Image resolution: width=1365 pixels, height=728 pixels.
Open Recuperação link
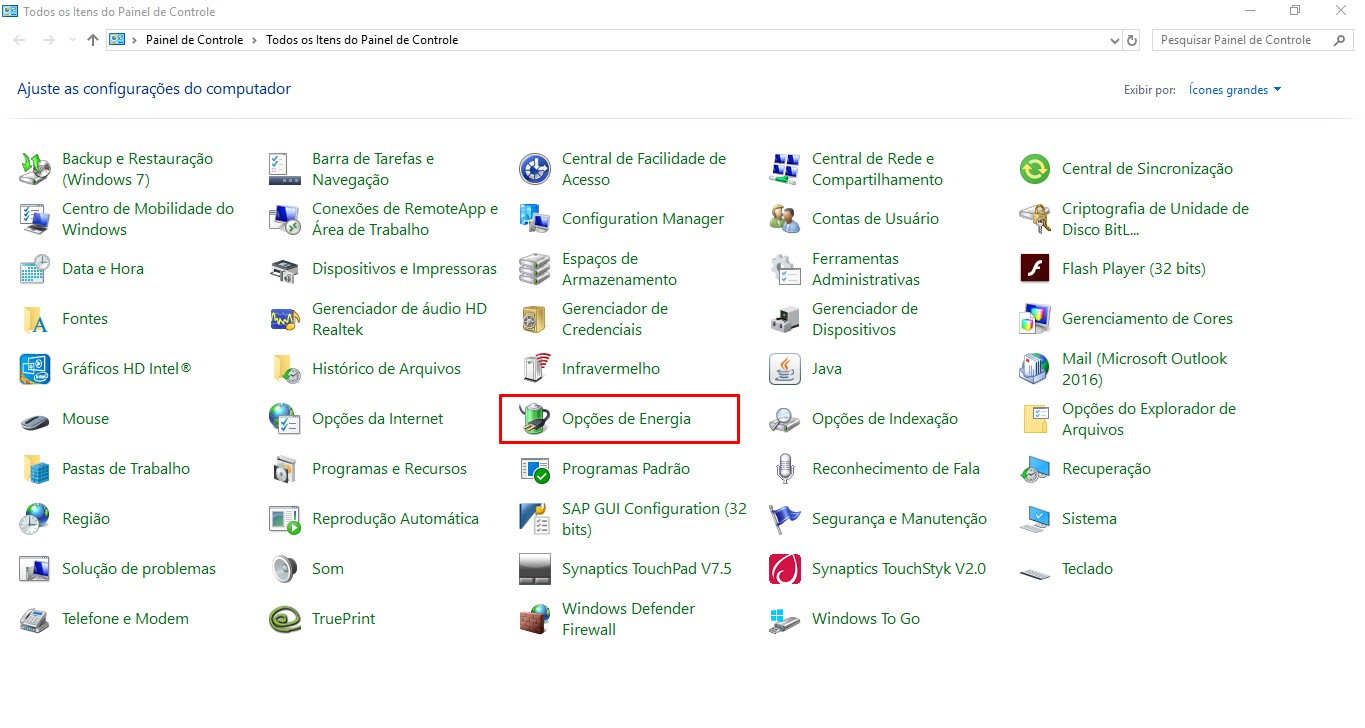(1106, 469)
